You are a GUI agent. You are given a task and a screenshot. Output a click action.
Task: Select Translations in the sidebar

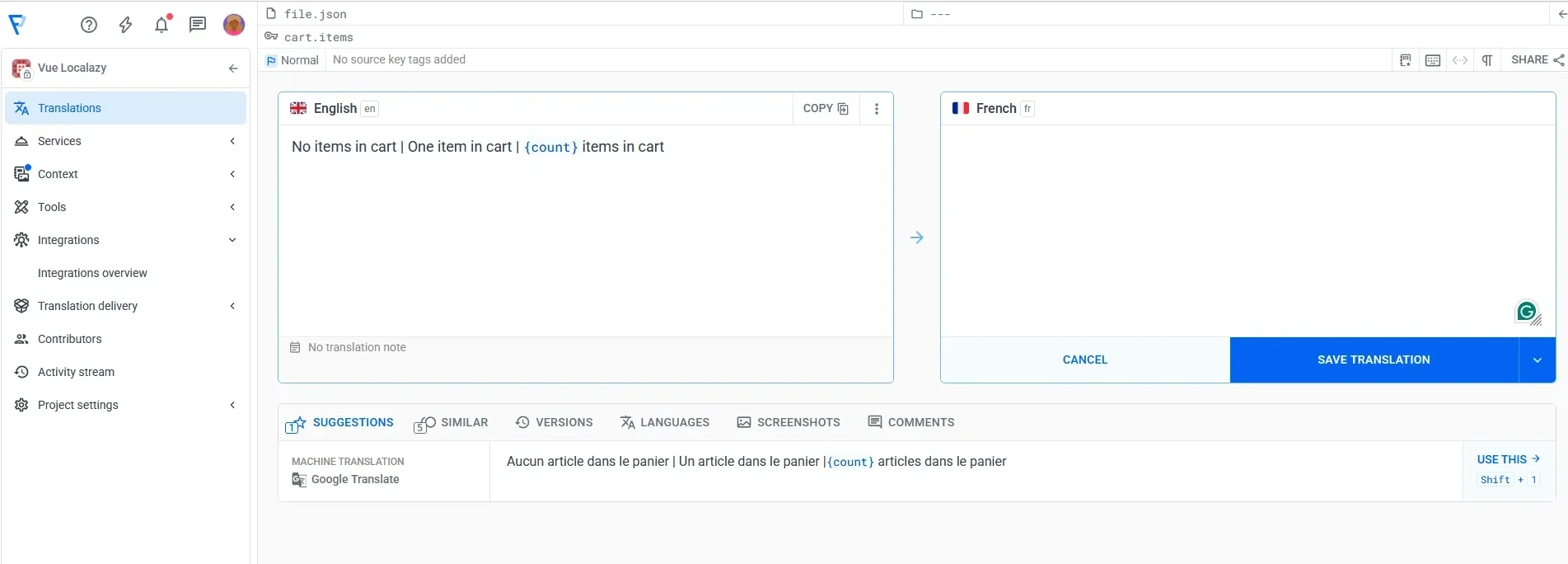click(125, 108)
